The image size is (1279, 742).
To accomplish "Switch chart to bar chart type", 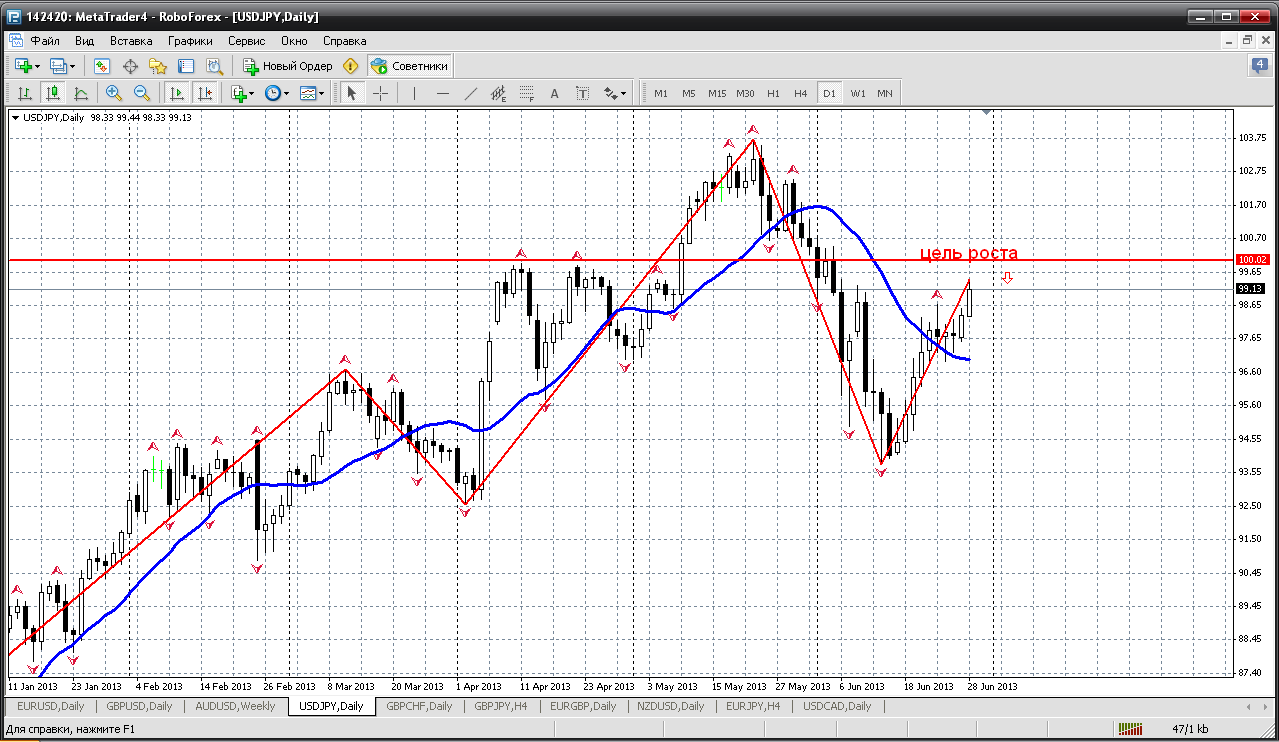I will tap(24, 93).
